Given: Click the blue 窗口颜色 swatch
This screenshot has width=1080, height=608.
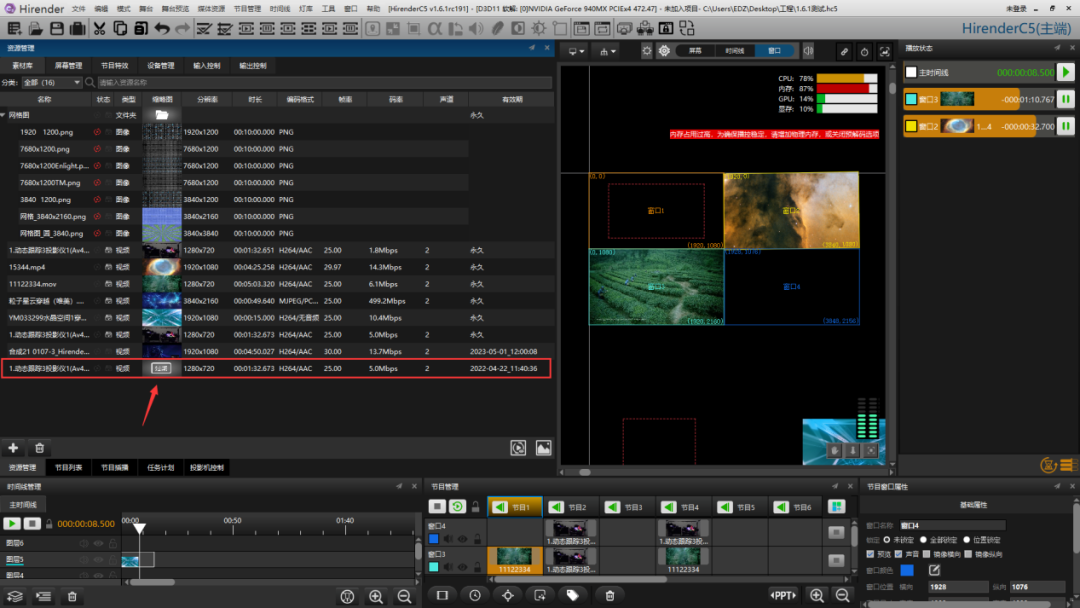Looking at the screenshot, I should 907,570.
